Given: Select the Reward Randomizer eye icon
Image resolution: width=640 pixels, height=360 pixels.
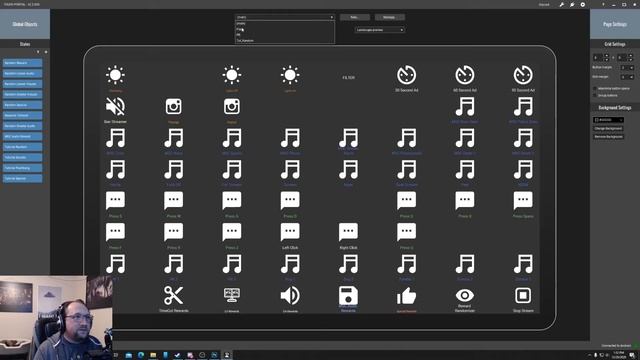Looking at the screenshot, I should (464, 295).
